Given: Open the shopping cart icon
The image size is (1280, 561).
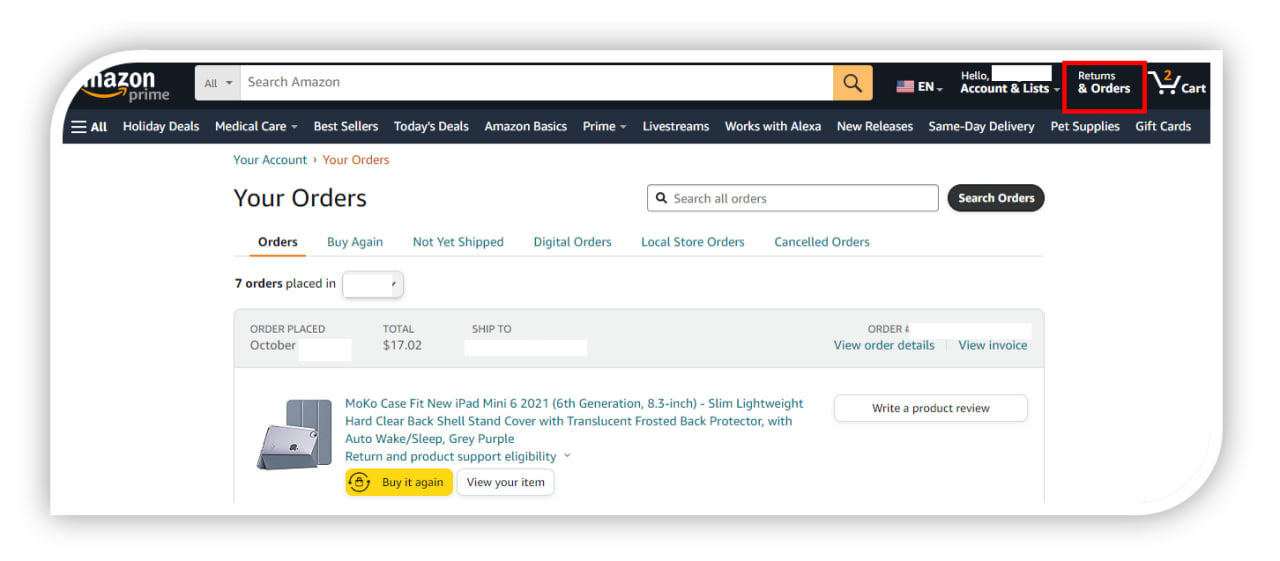Looking at the screenshot, I should (x=1177, y=83).
